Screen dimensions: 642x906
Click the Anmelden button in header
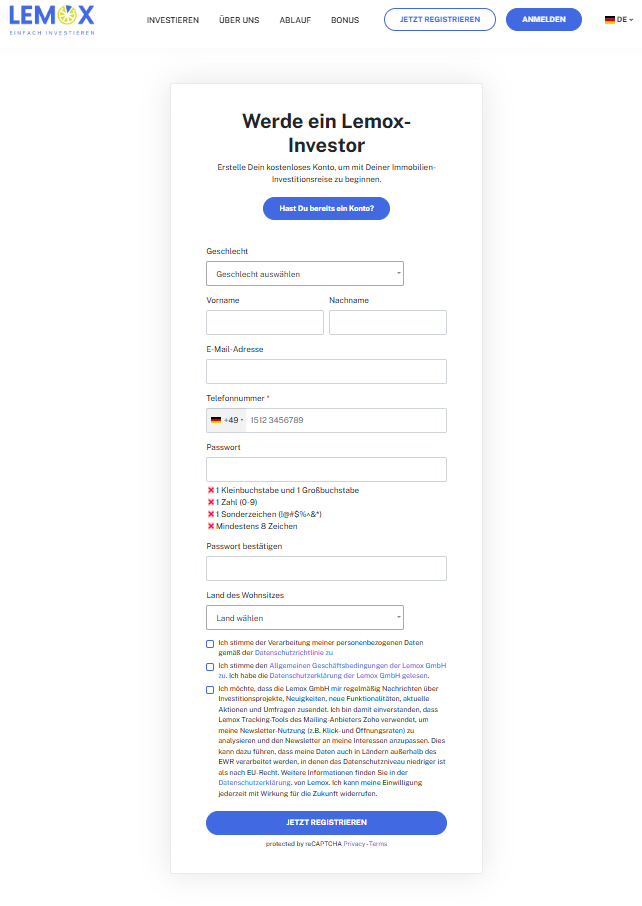point(544,20)
